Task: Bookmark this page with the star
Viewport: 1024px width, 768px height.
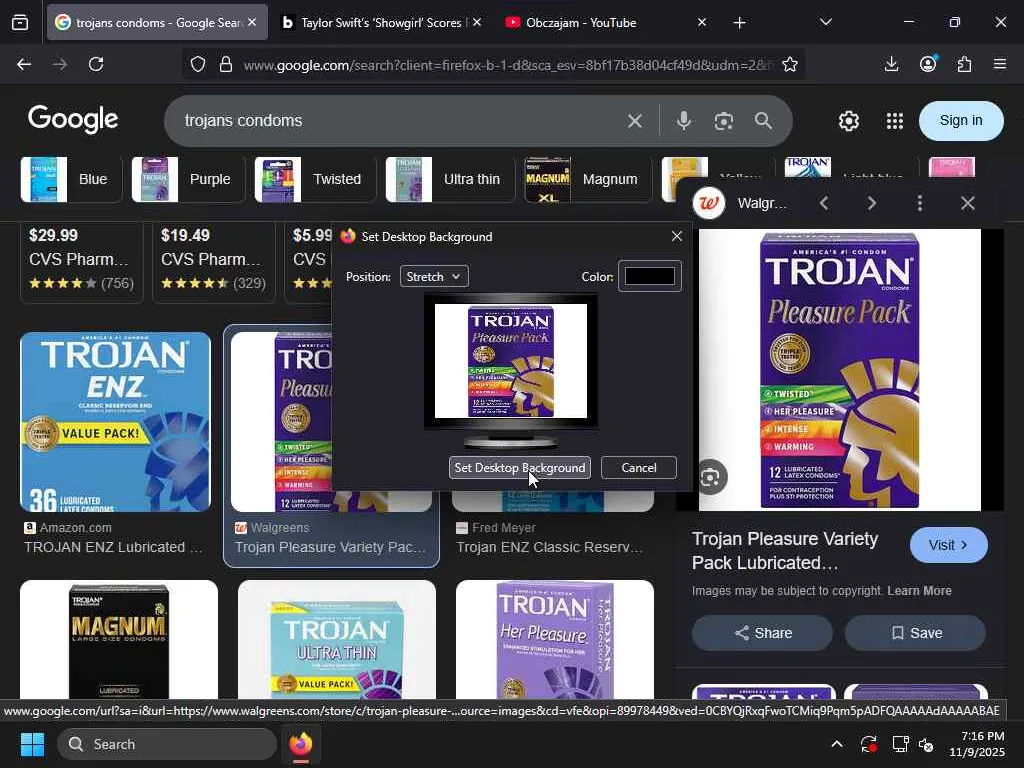Action: pos(790,64)
